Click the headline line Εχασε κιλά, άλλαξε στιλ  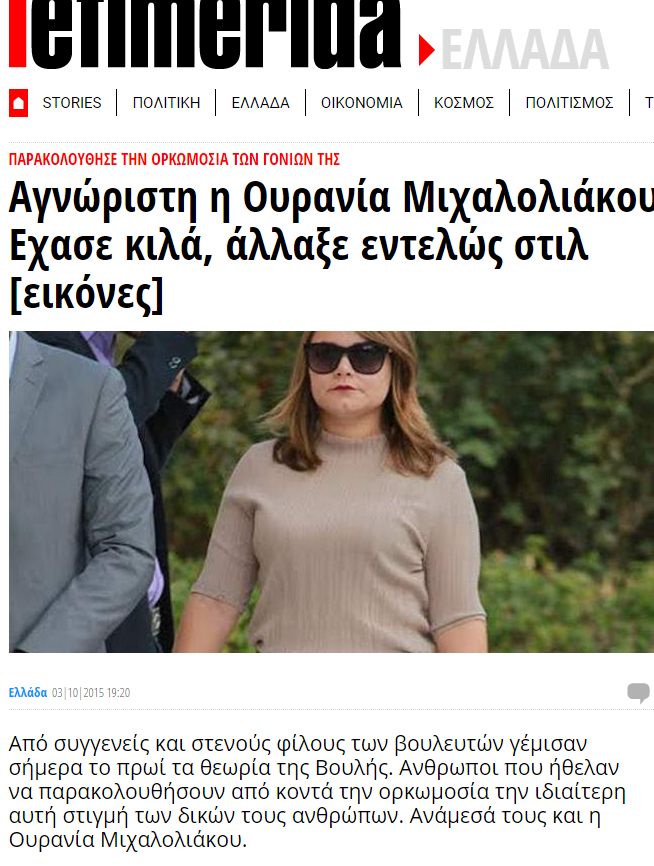pyautogui.click(x=298, y=246)
